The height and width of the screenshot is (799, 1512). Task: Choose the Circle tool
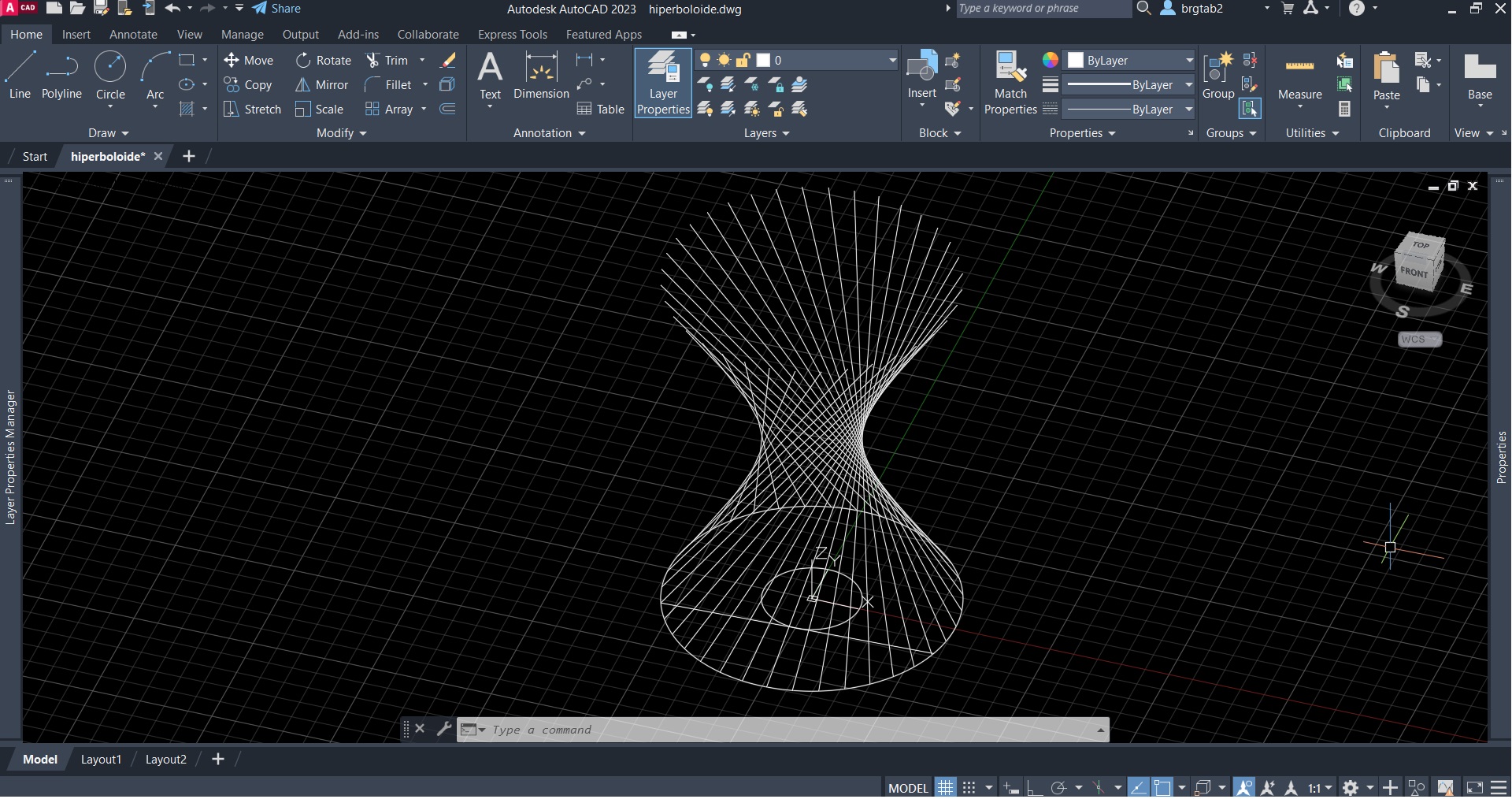110,76
